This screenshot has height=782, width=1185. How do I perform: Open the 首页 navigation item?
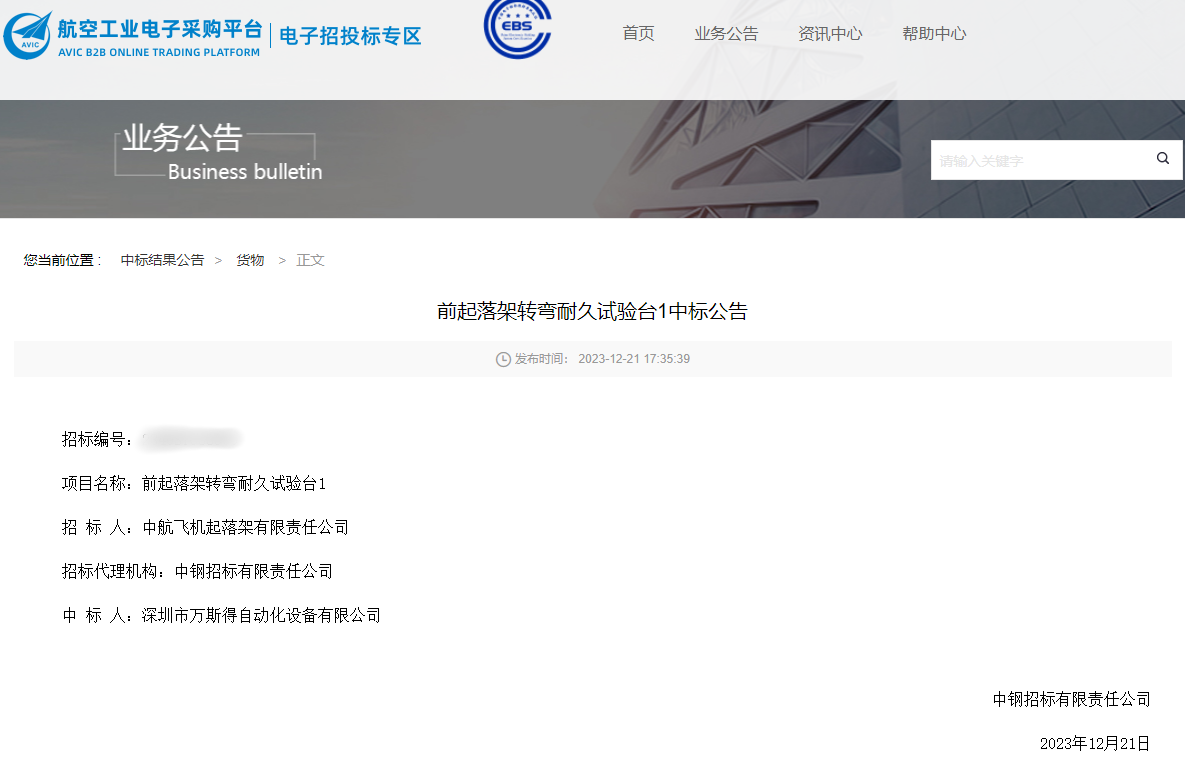638,33
